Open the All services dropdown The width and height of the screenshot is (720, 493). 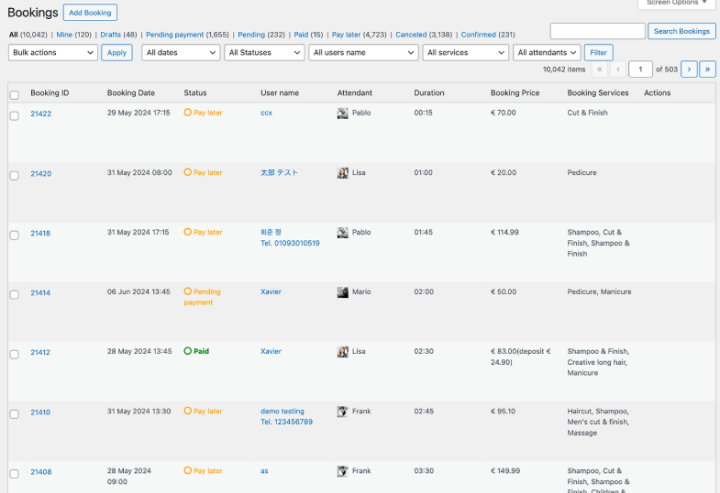tap(466, 53)
